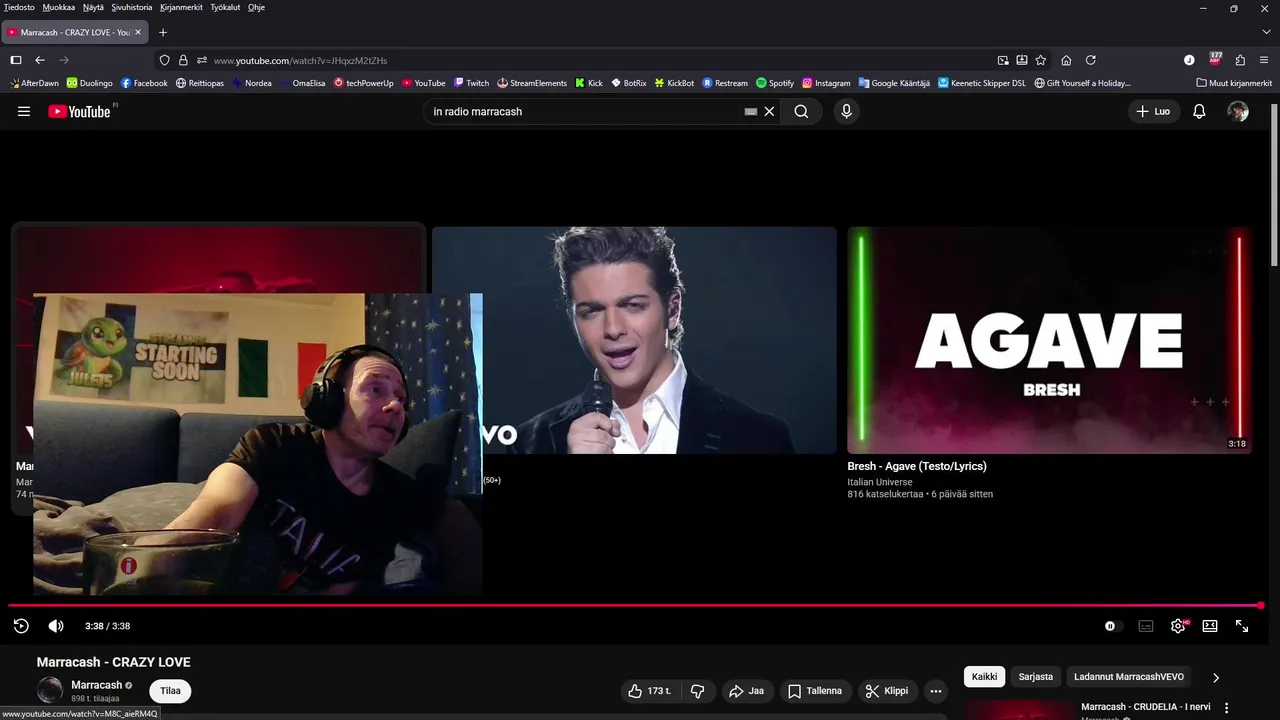Viewport: 1280px width, 720px height.
Task: Open Kirjanmerkit menu
Action: [181, 7]
